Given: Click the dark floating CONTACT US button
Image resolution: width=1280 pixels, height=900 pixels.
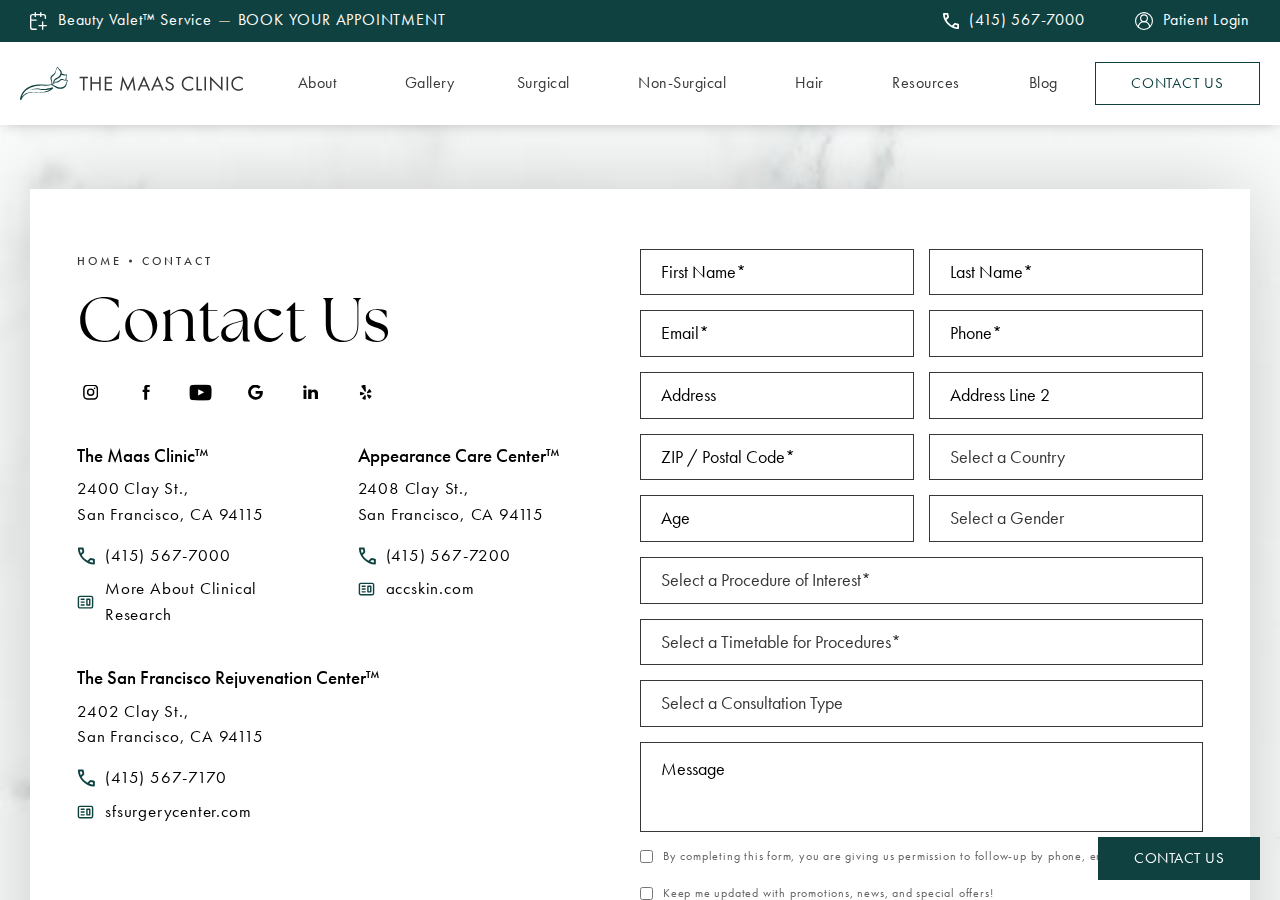Looking at the screenshot, I should (1179, 858).
